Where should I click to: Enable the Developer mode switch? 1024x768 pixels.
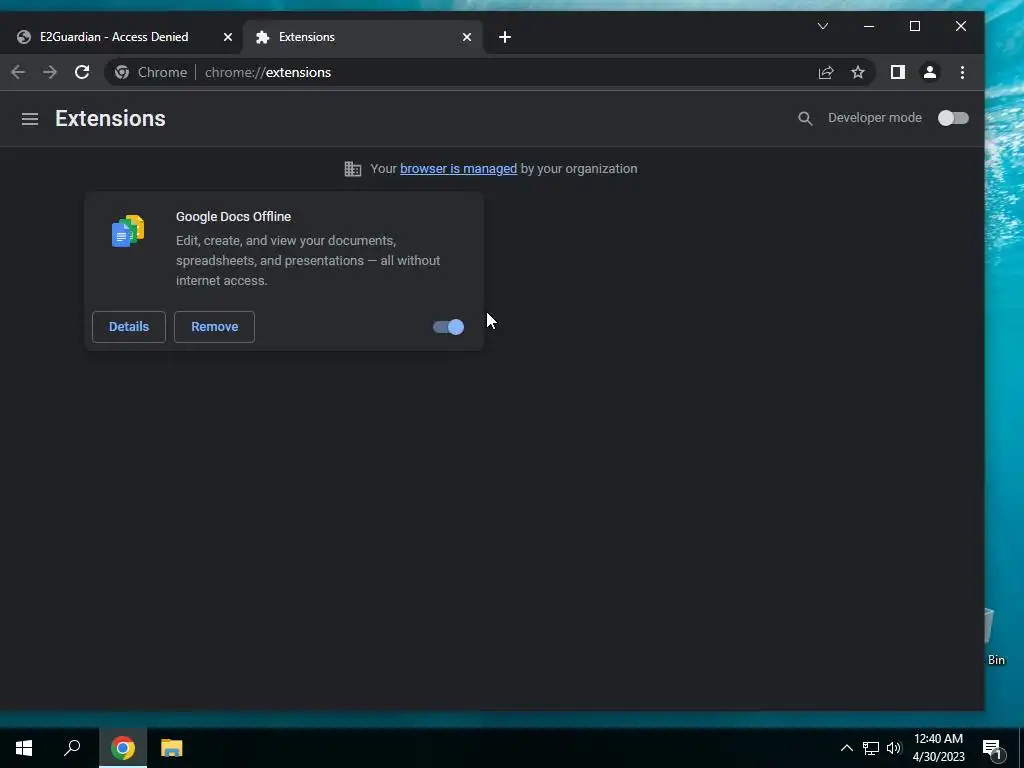(x=953, y=118)
